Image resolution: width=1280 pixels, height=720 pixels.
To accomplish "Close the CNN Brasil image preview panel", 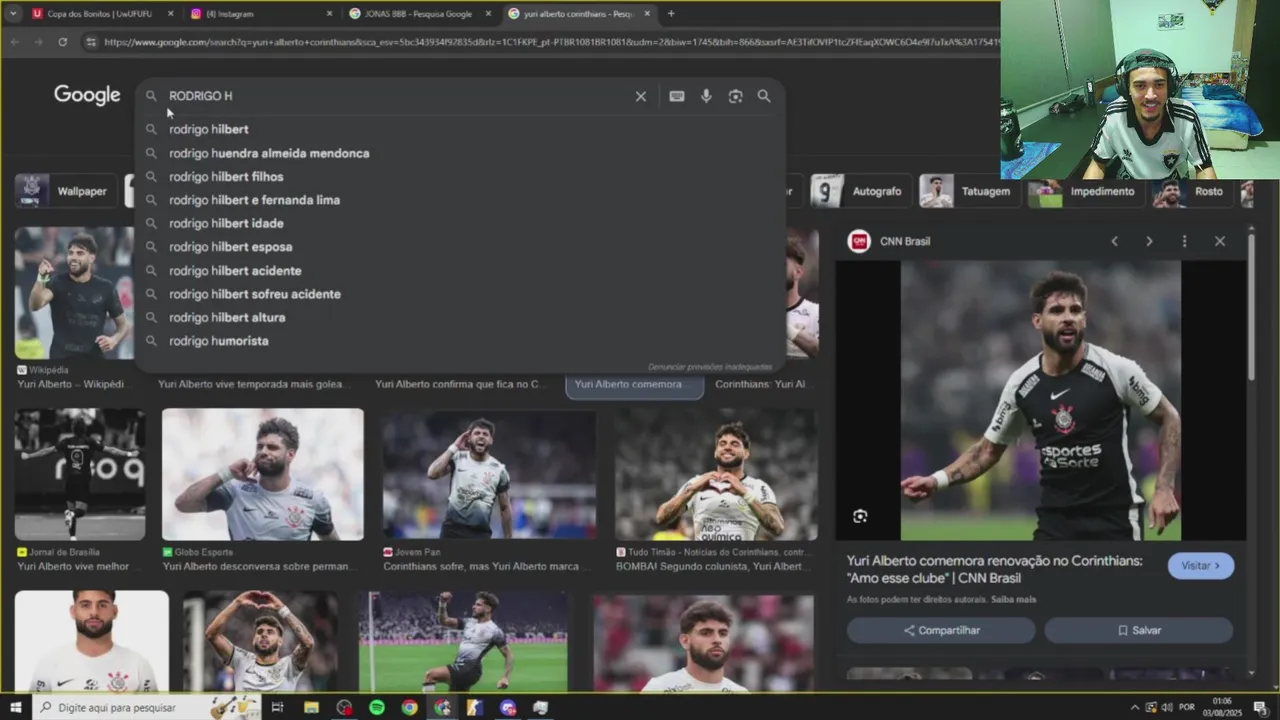I will pos(1220,241).
